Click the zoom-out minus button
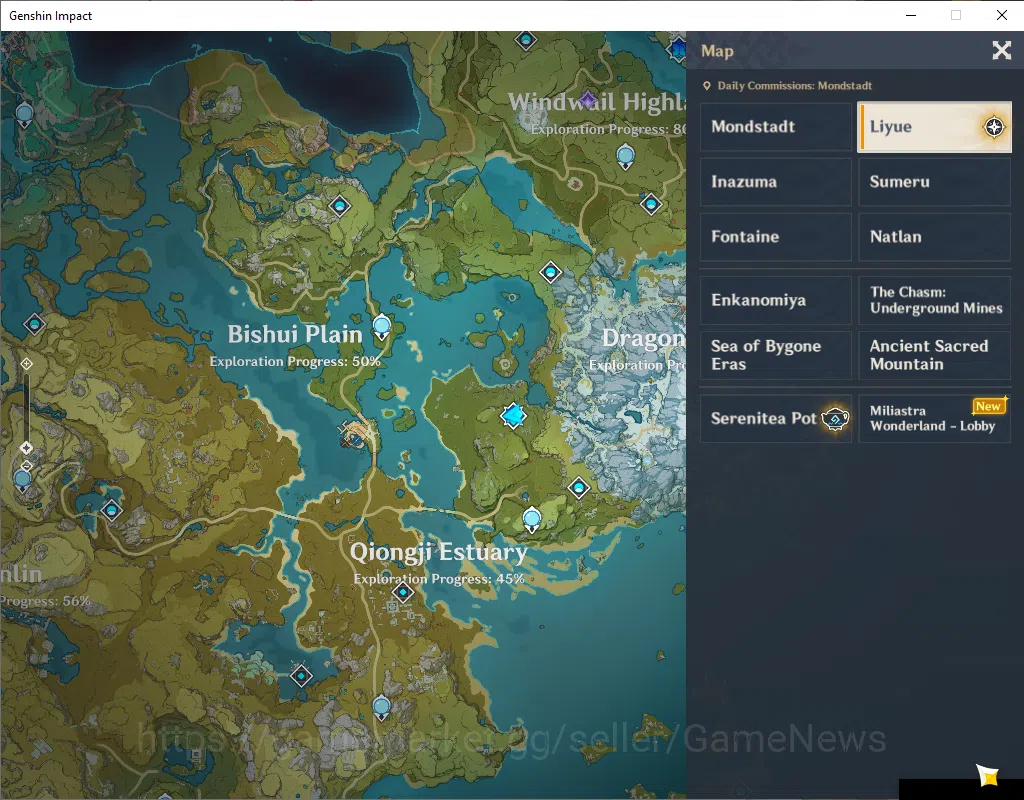1024x800 pixels. click(x=26, y=466)
